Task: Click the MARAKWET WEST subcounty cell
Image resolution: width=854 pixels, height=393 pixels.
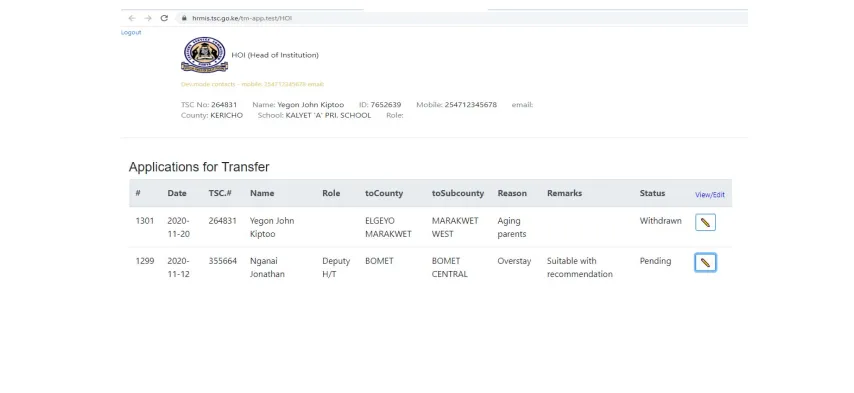Action: click(455, 228)
